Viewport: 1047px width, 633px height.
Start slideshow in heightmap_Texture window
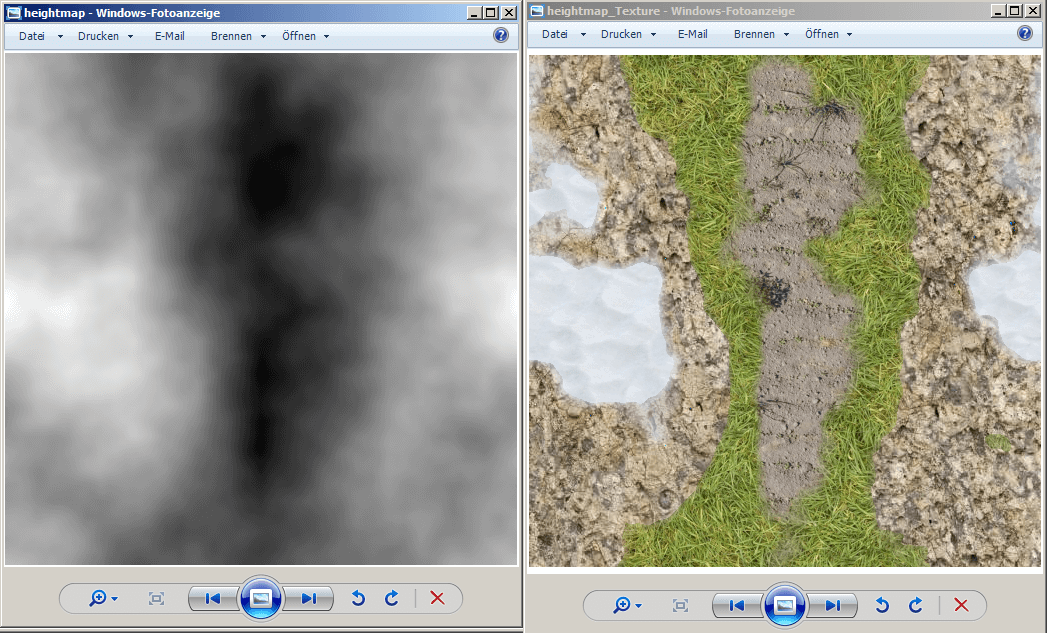pos(785,605)
